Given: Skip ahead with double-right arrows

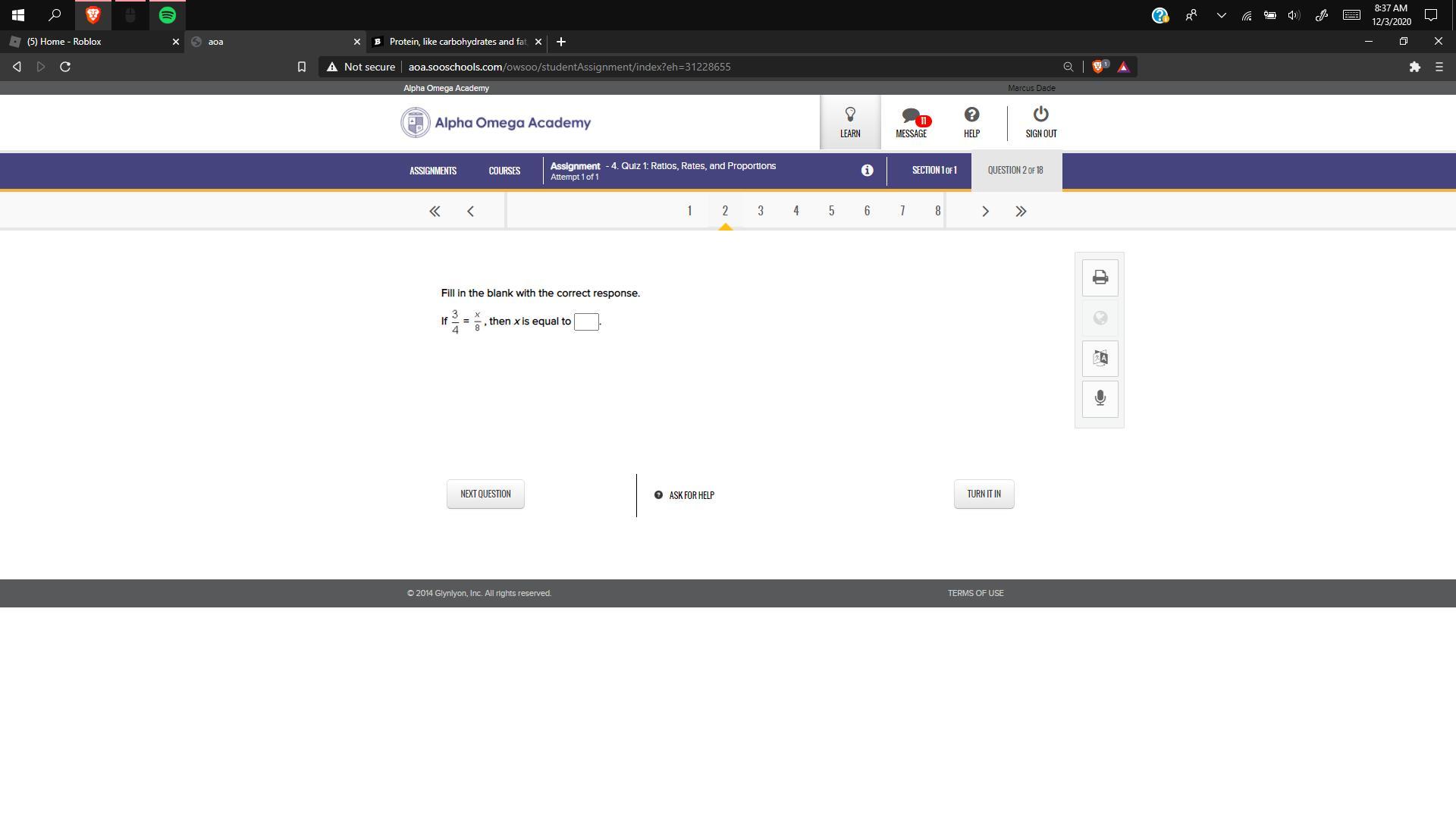Looking at the screenshot, I should pyautogui.click(x=1021, y=212).
